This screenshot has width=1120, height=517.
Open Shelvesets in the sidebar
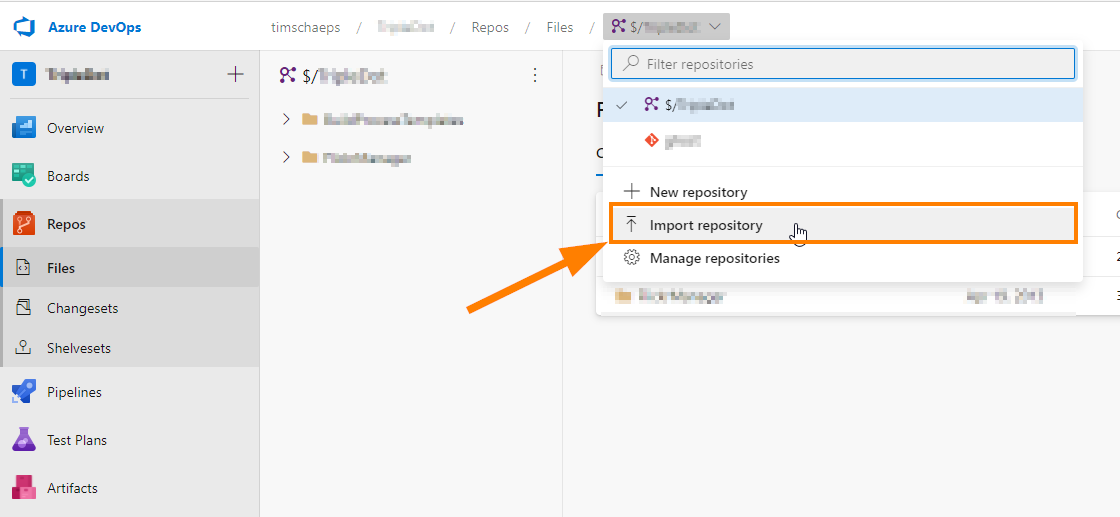pos(78,348)
